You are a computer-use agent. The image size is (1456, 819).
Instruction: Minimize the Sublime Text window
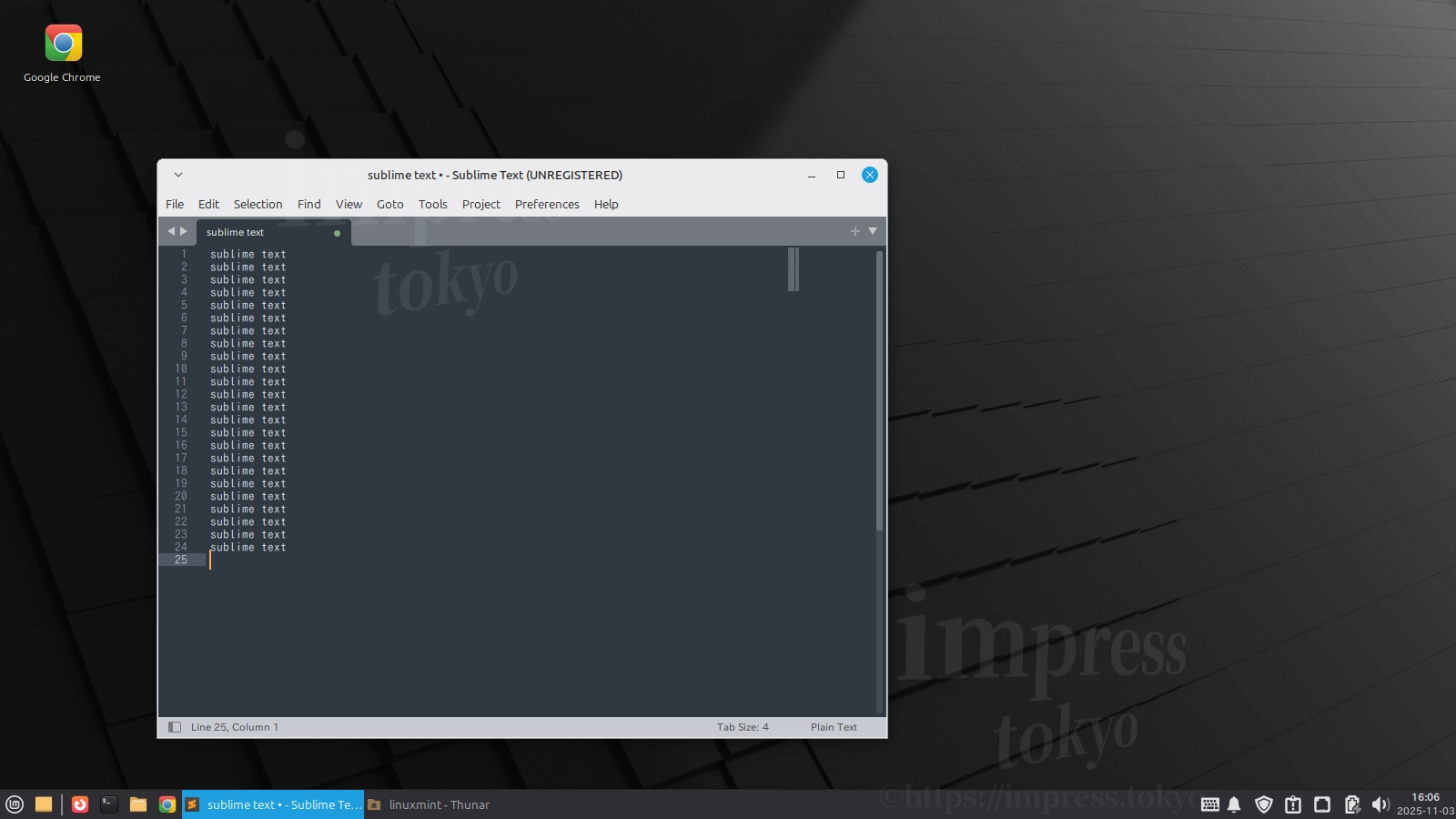(x=812, y=175)
